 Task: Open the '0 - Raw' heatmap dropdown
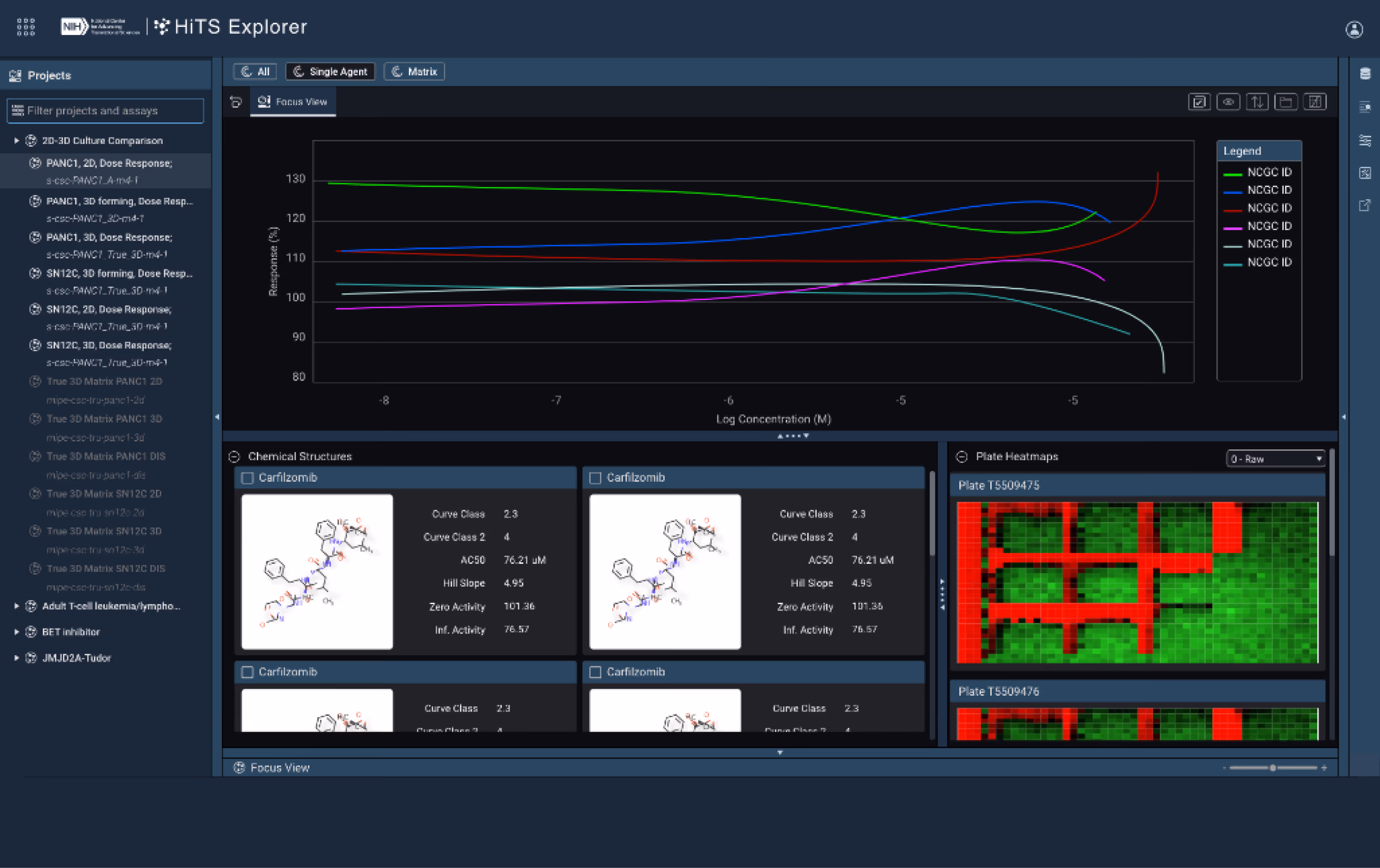pos(1275,459)
